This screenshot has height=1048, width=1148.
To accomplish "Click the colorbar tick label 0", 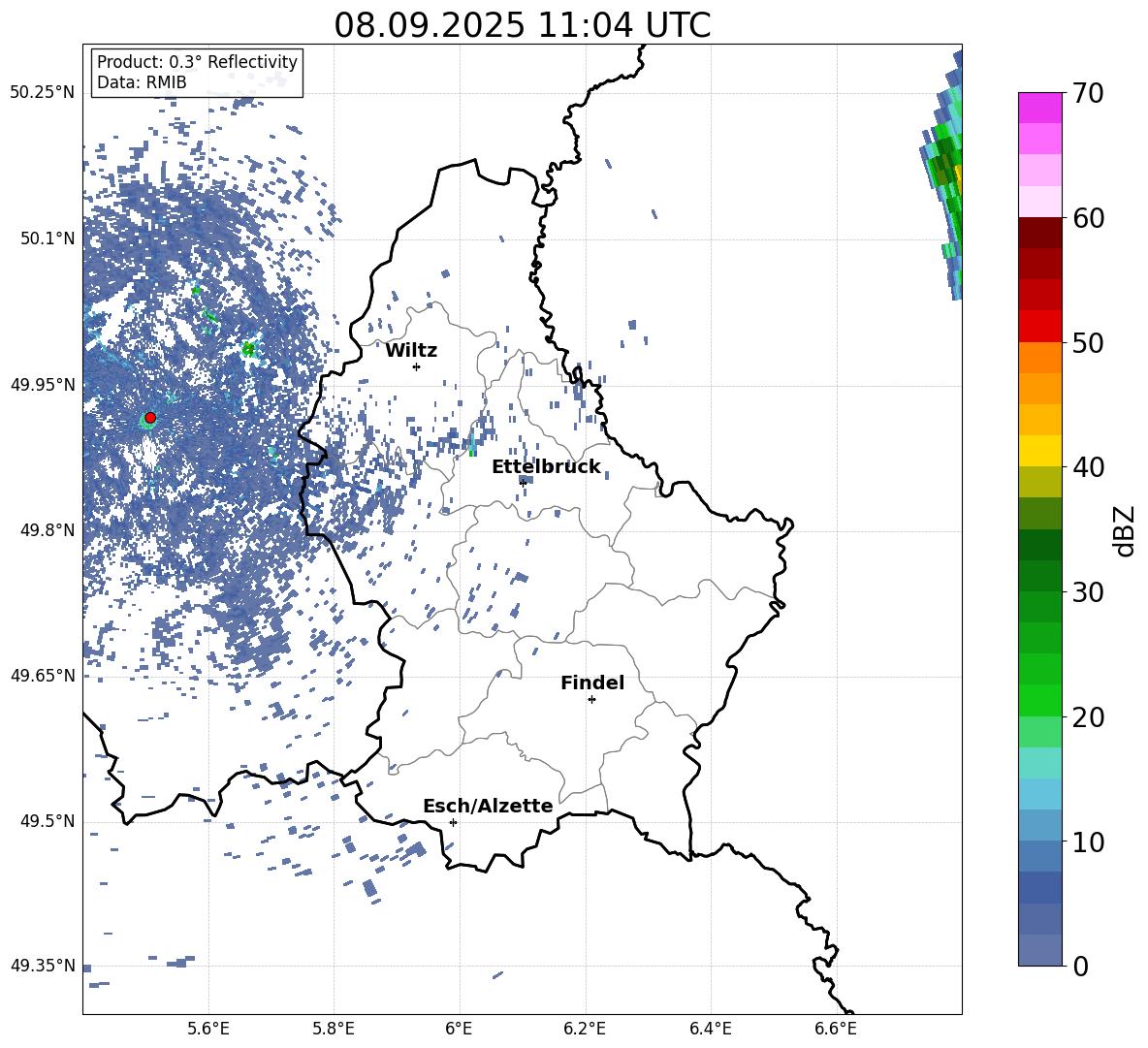I will pyautogui.click(x=1080, y=966).
